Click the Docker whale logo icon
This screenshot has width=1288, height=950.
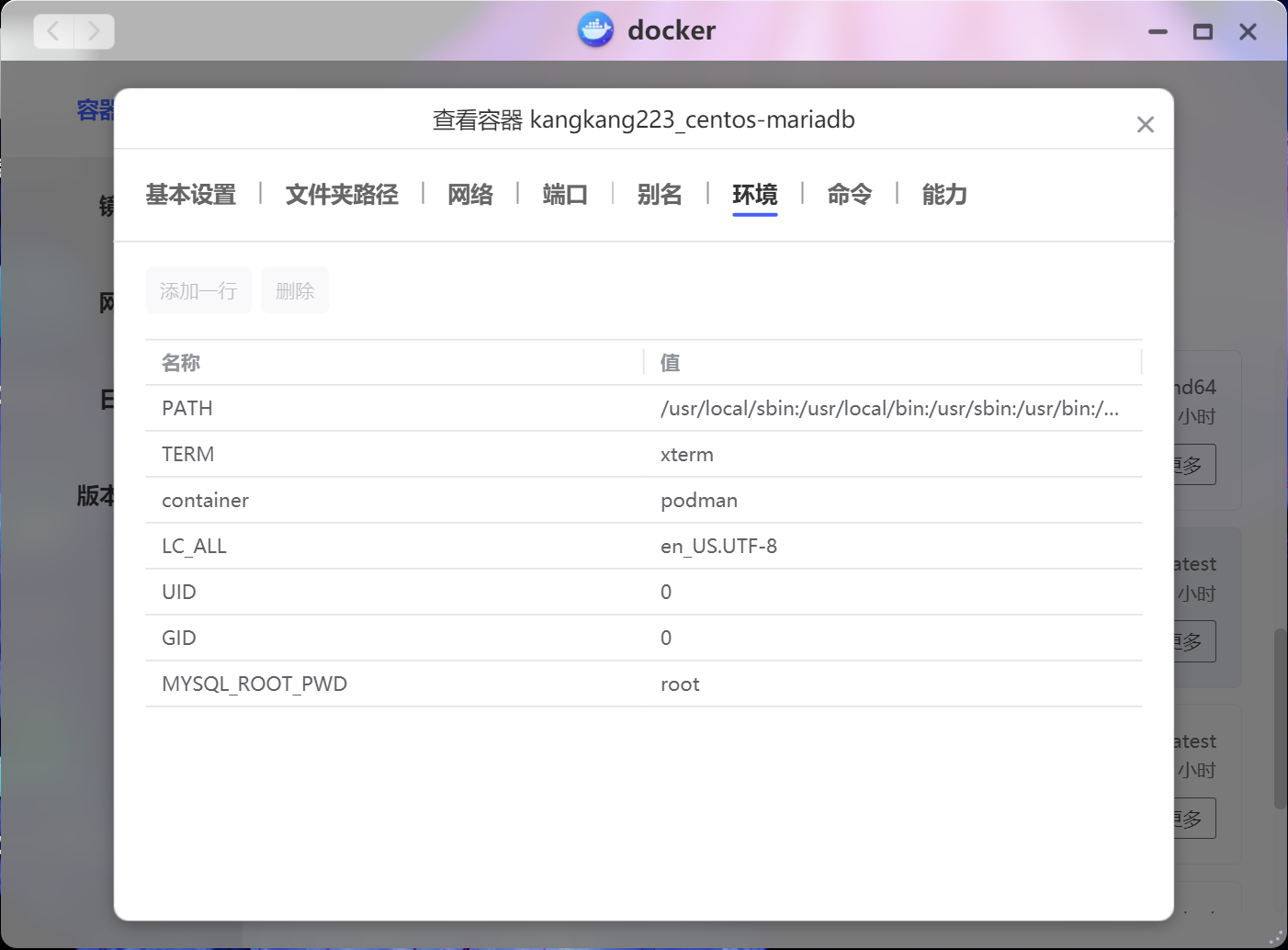[595, 30]
